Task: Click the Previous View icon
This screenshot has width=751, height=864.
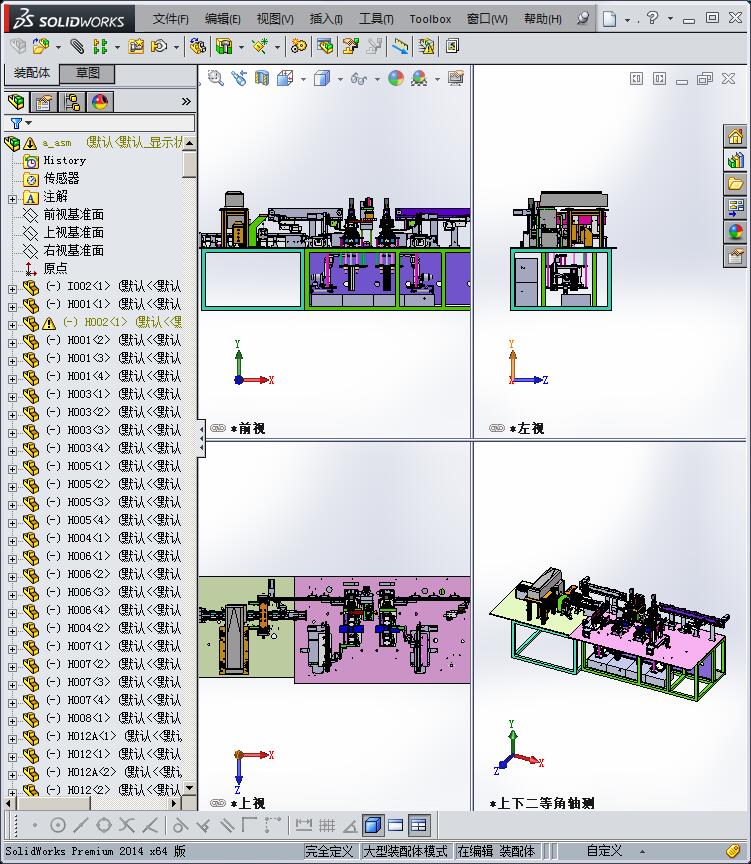Action: coord(239,78)
